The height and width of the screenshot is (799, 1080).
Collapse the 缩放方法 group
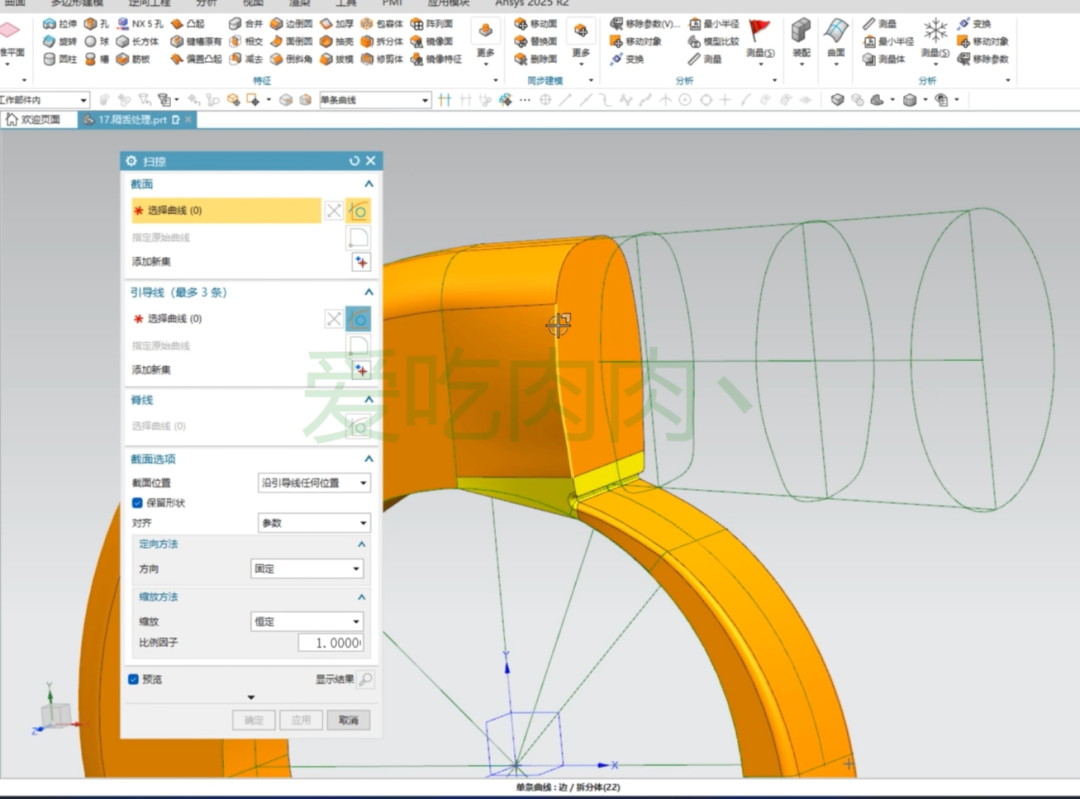tap(362, 597)
